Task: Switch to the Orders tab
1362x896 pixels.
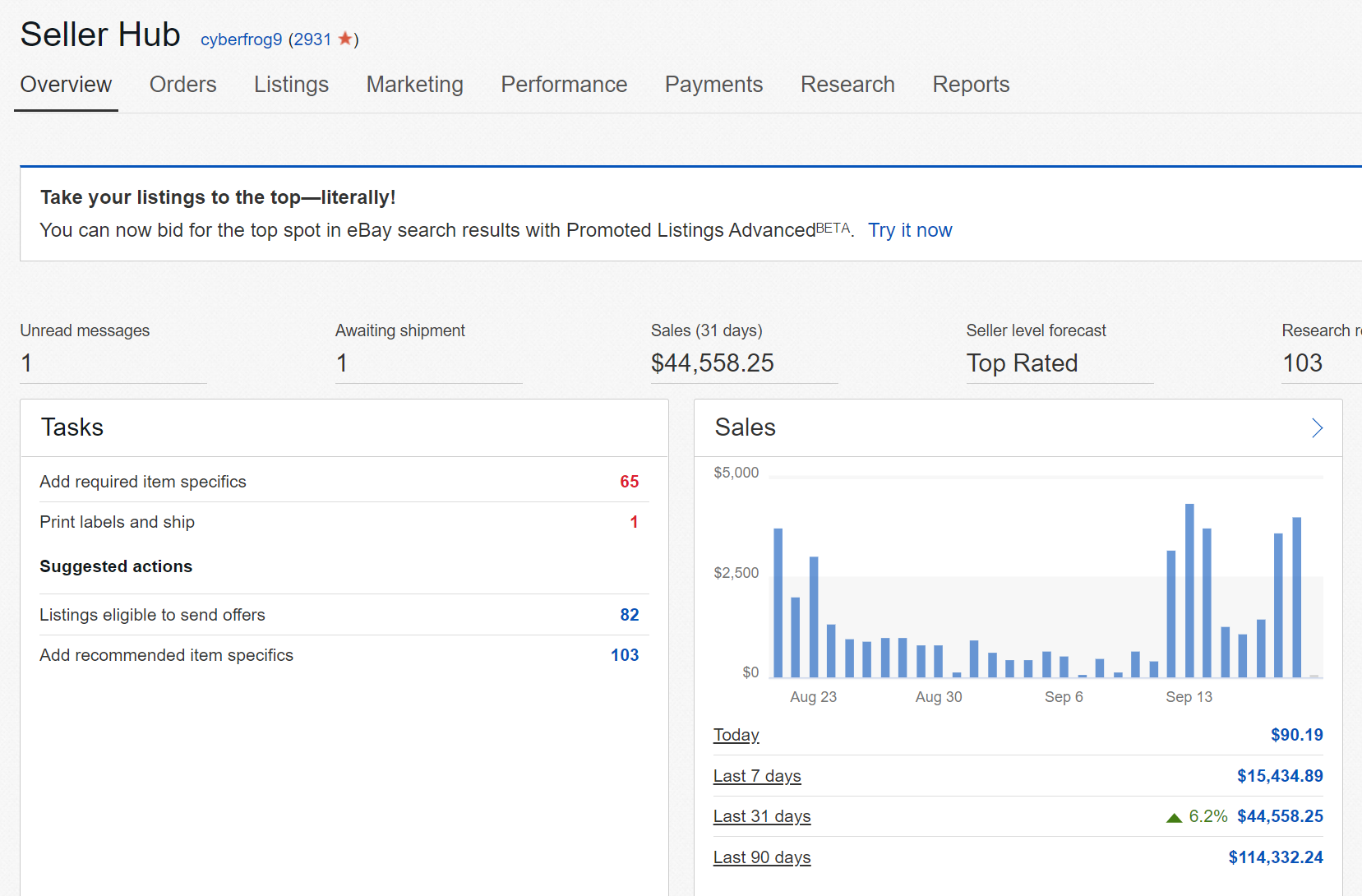Action: [x=182, y=85]
